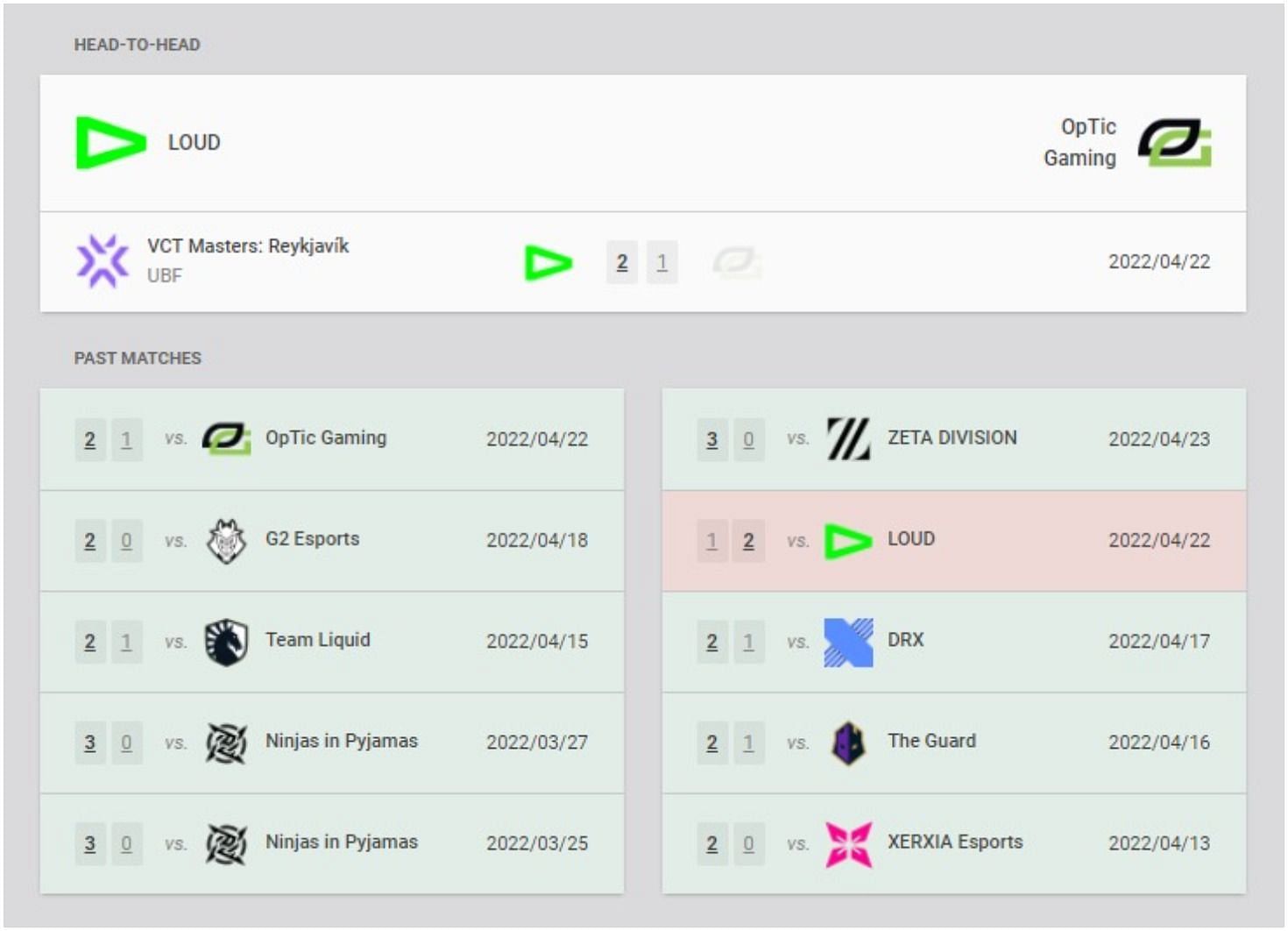Click the PAST MATCHES section heading
The height and width of the screenshot is (931, 1288).
[138, 358]
